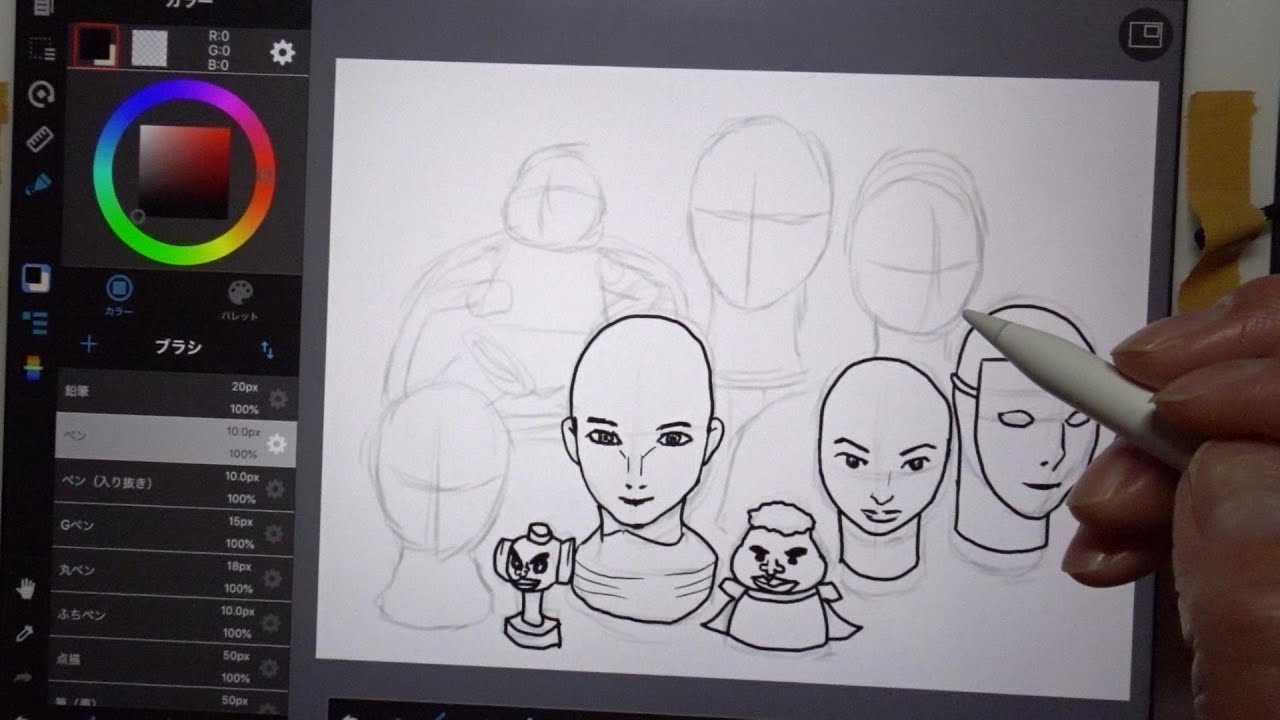Screen dimensions: 1280x720
Task: Select the eyedropper tool
Action: pyautogui.click(x=25, y=634)
